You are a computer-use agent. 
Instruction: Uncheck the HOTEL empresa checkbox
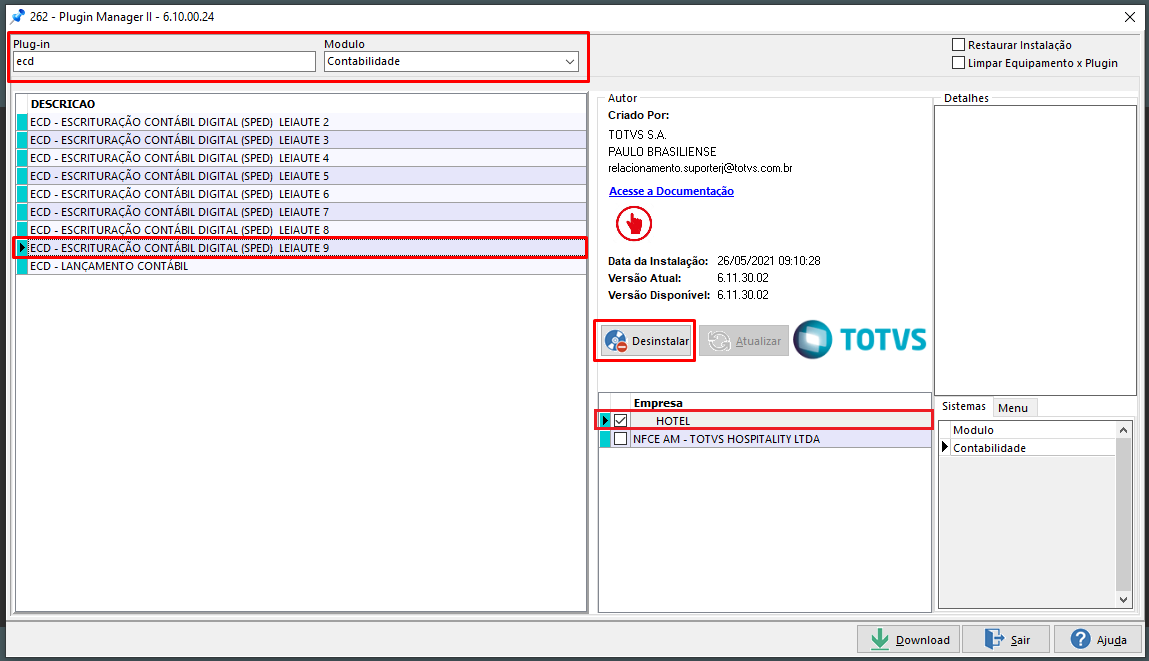click(x=621, y=421)
